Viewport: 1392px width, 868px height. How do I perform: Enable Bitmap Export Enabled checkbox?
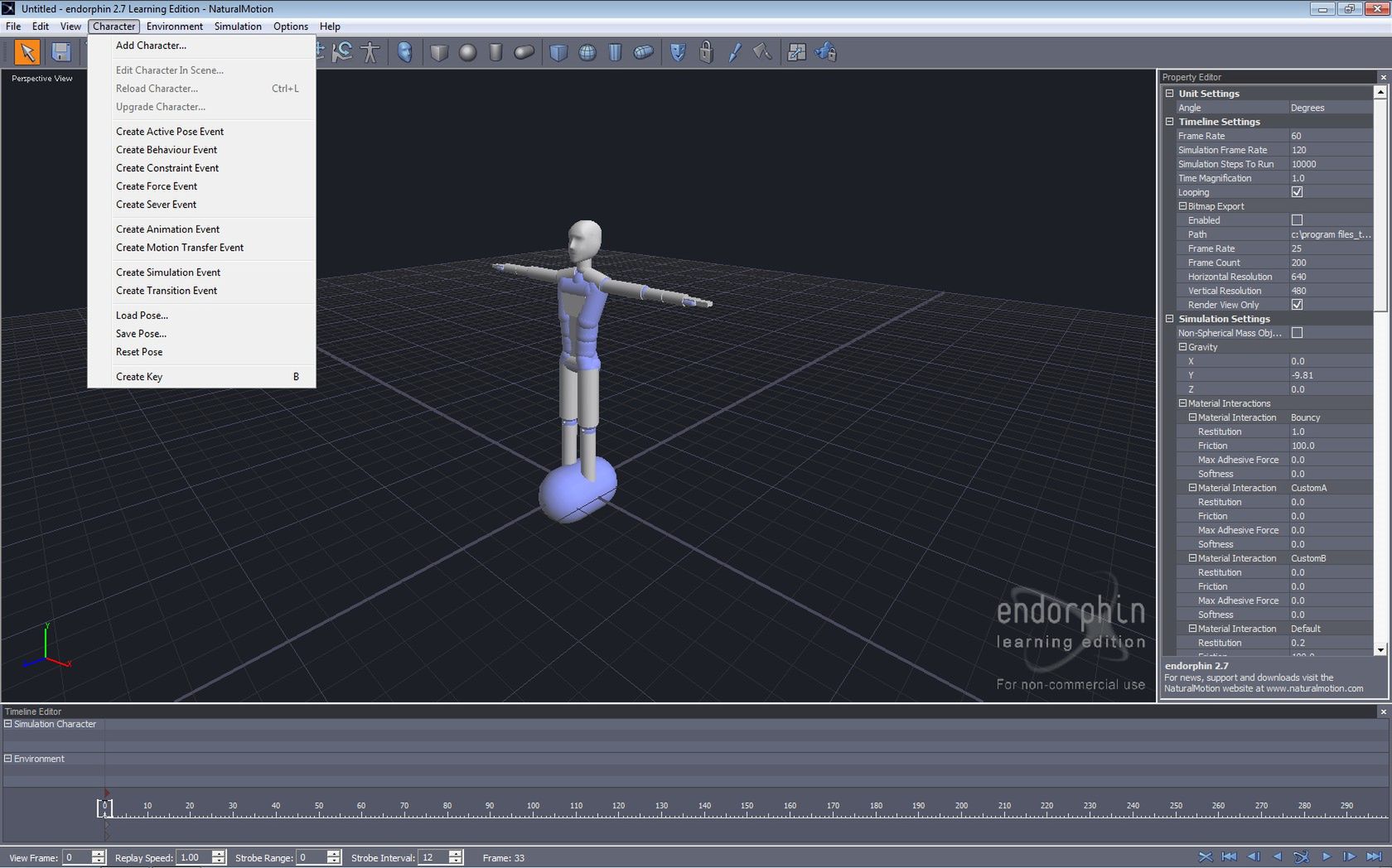pyautogui.click(x=1297, y=219)
